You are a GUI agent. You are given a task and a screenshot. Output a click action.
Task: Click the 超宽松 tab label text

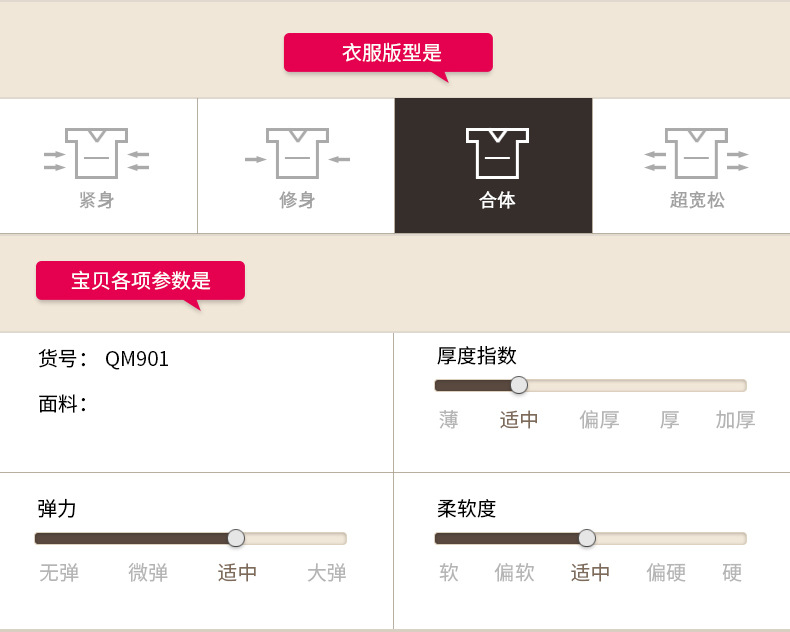(x=697, y=200)
